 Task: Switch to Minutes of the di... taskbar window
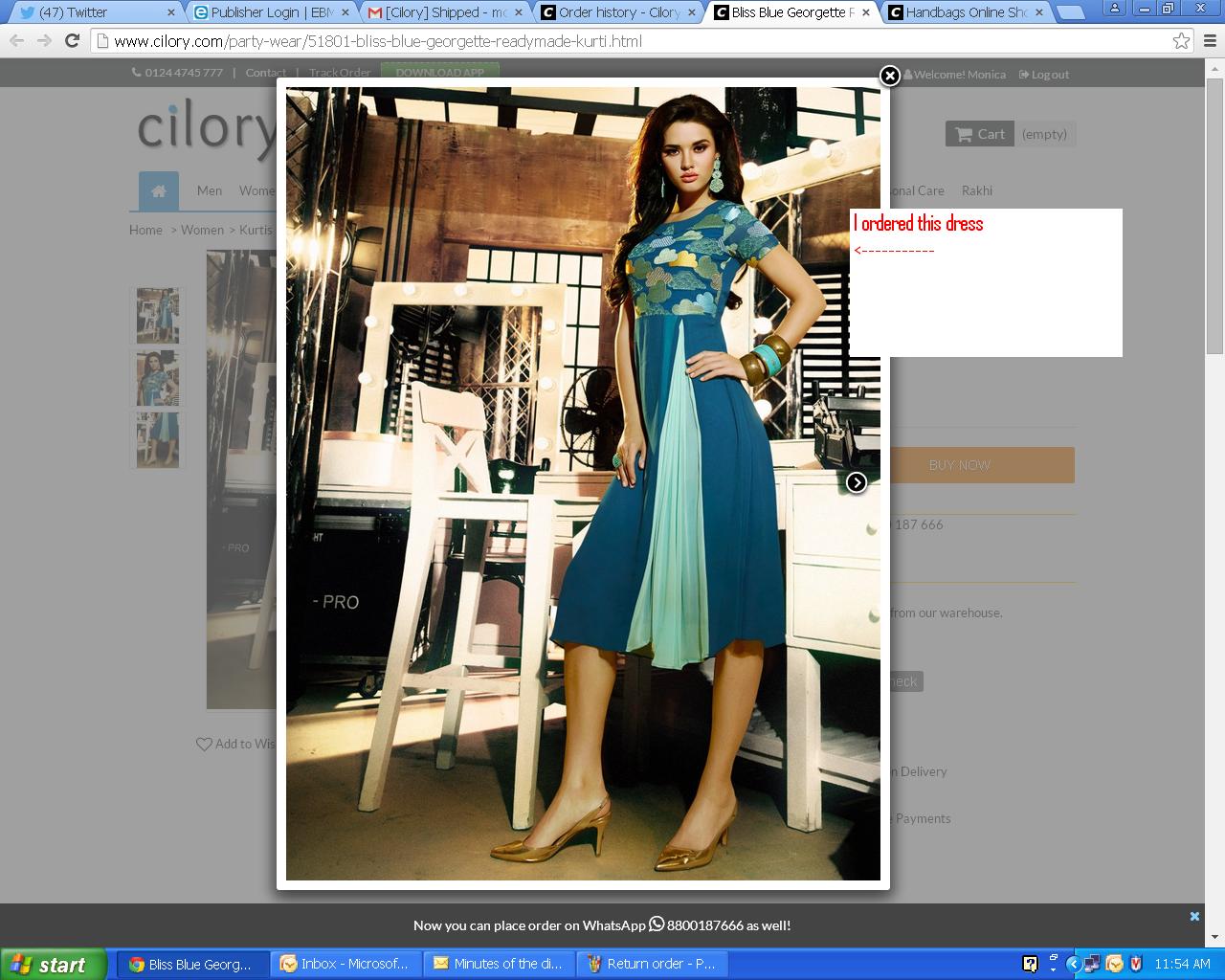[x=498, y=964]
